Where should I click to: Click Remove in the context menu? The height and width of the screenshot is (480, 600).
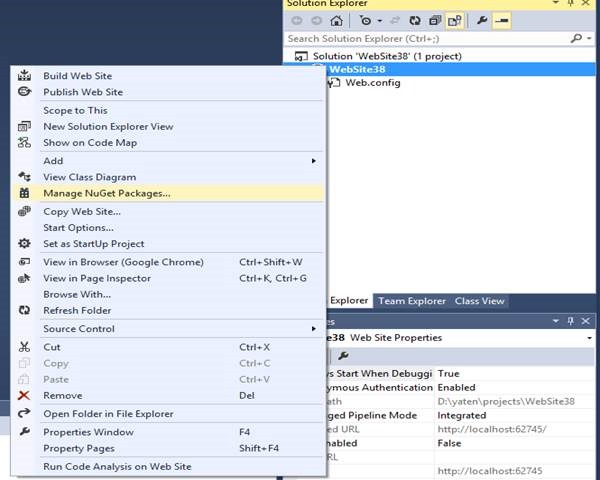62,395
